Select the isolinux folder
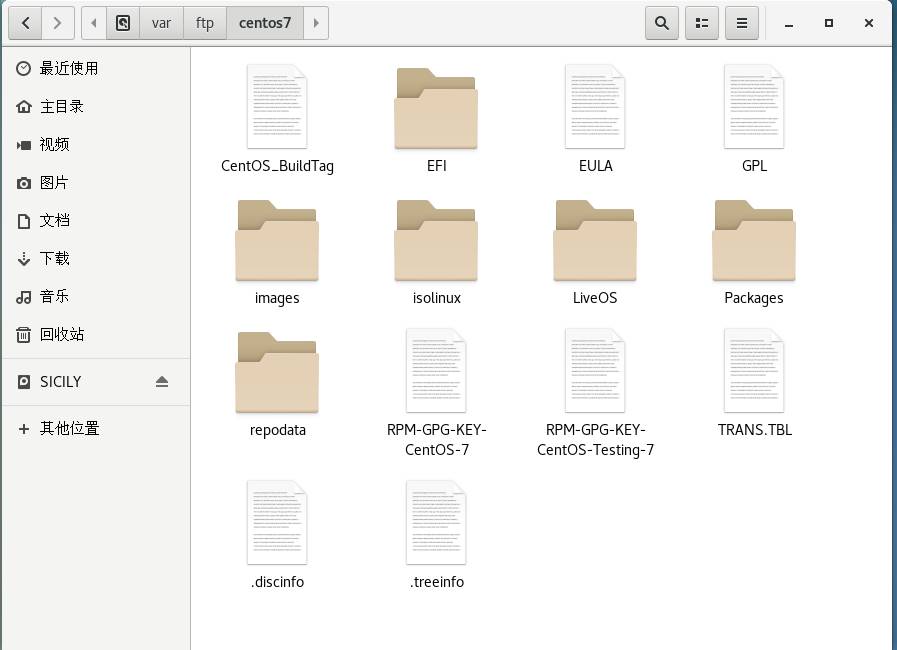This screenshot has width=897, height=650. click(436, 242)
